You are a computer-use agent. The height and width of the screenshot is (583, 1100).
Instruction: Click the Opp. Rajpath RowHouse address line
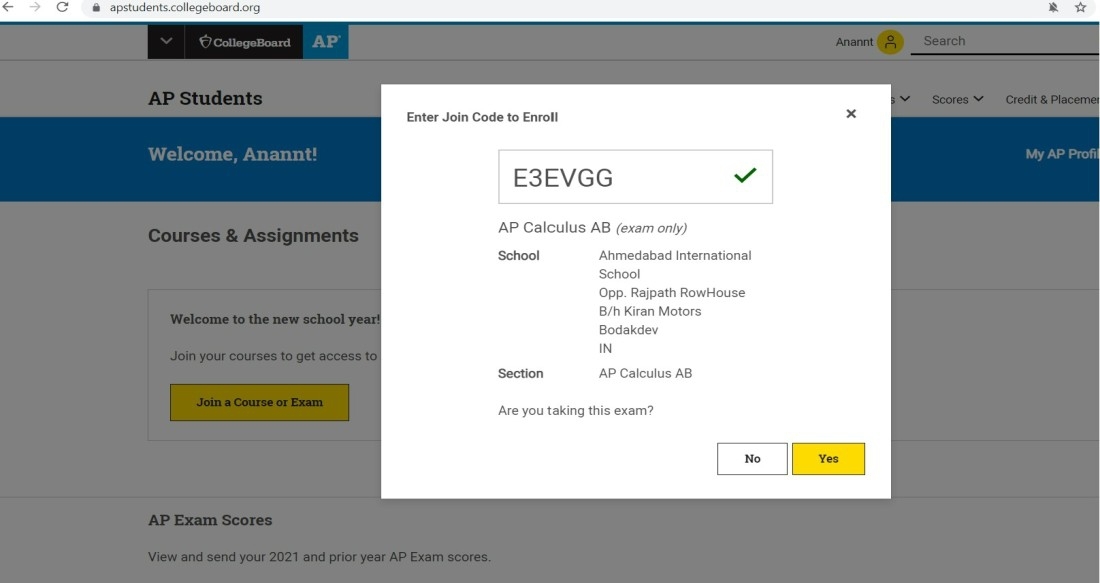point(672,293)
